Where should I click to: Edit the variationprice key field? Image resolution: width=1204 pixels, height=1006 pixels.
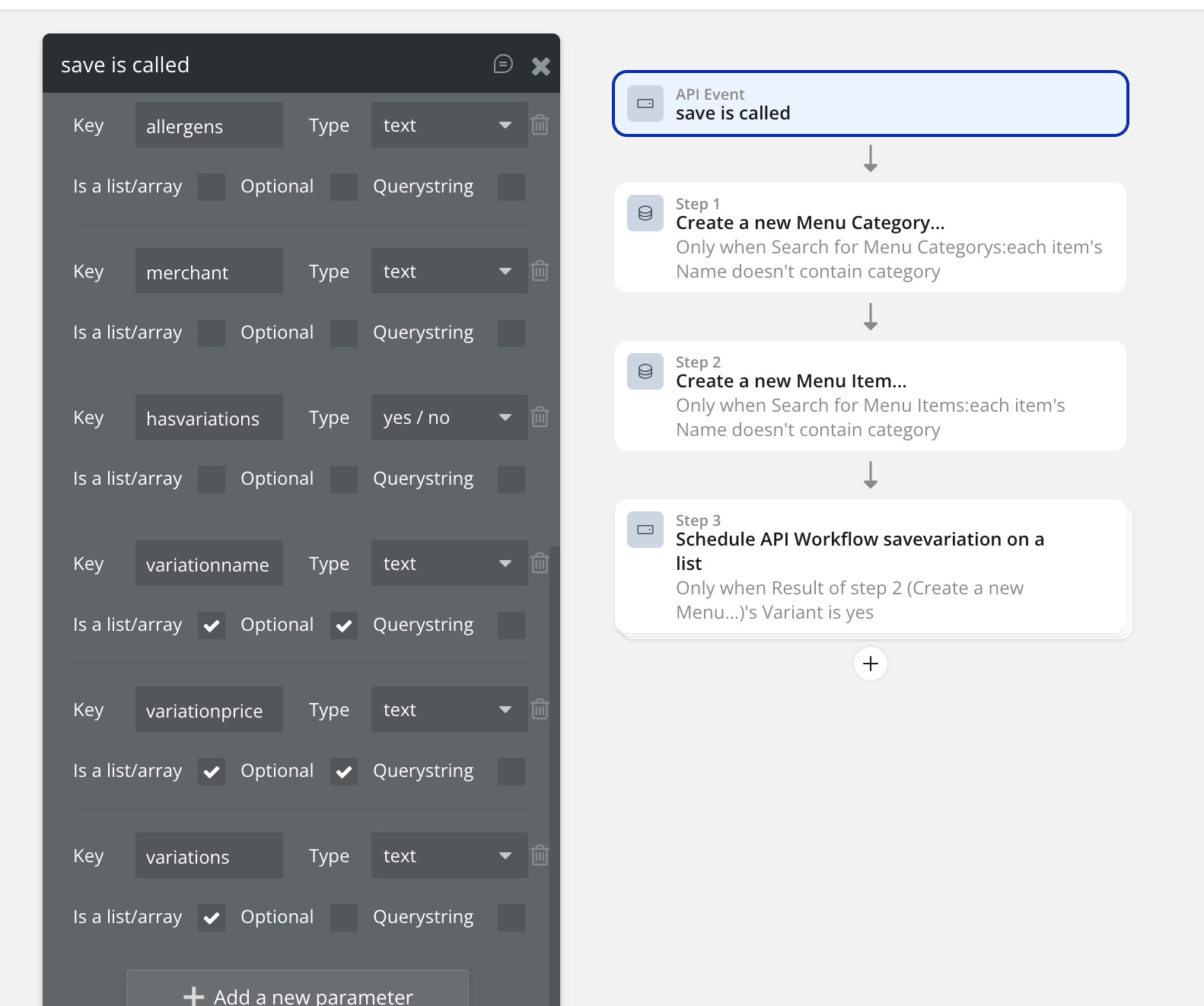point(209,709)
